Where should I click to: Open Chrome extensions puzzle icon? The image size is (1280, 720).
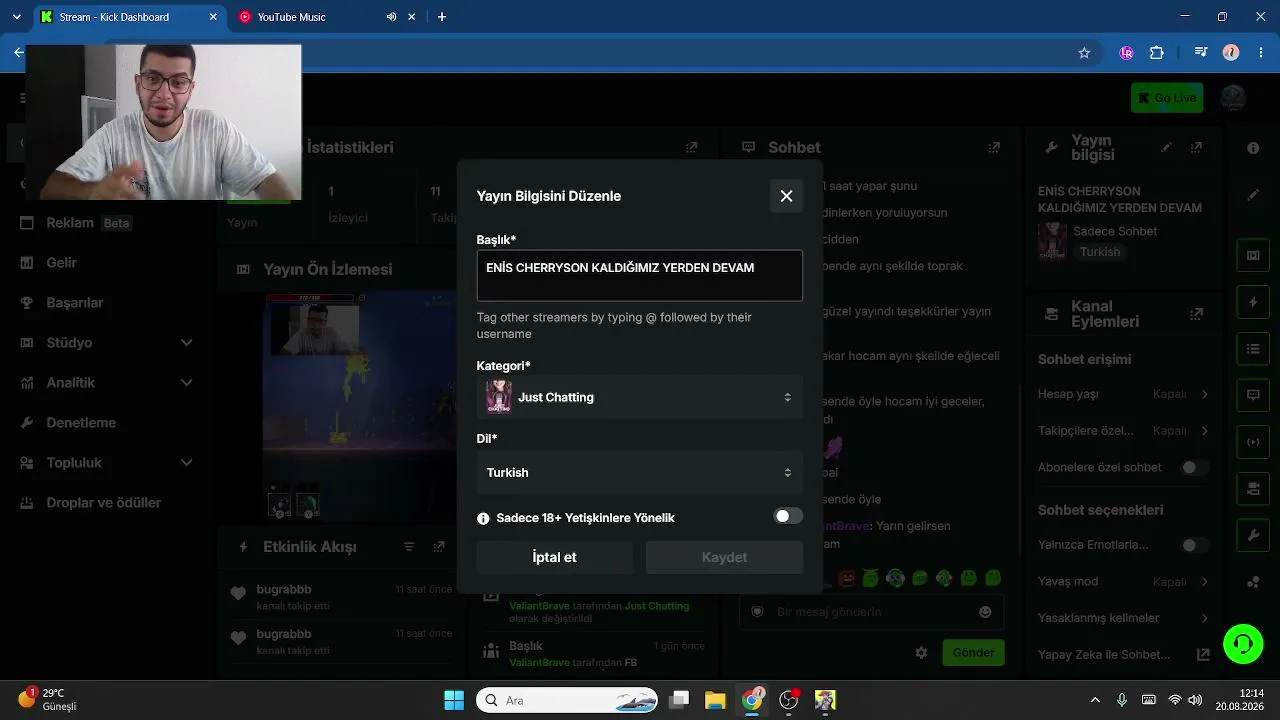pos(1157,53)
